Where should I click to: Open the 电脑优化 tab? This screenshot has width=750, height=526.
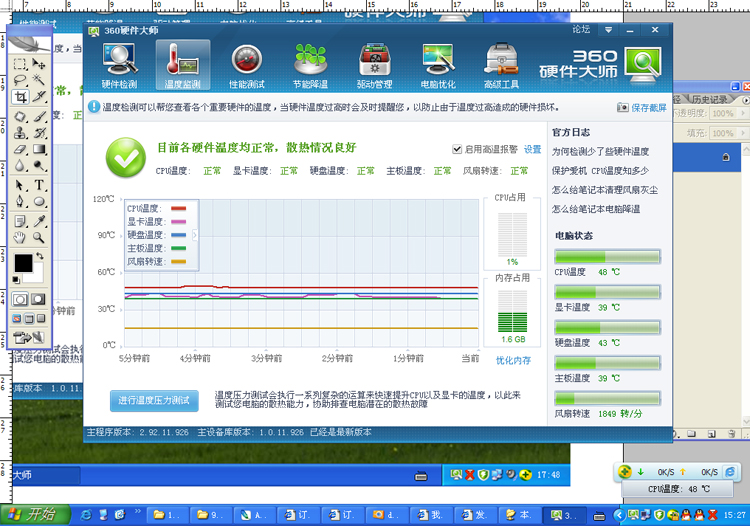click(x=438, y=65)
